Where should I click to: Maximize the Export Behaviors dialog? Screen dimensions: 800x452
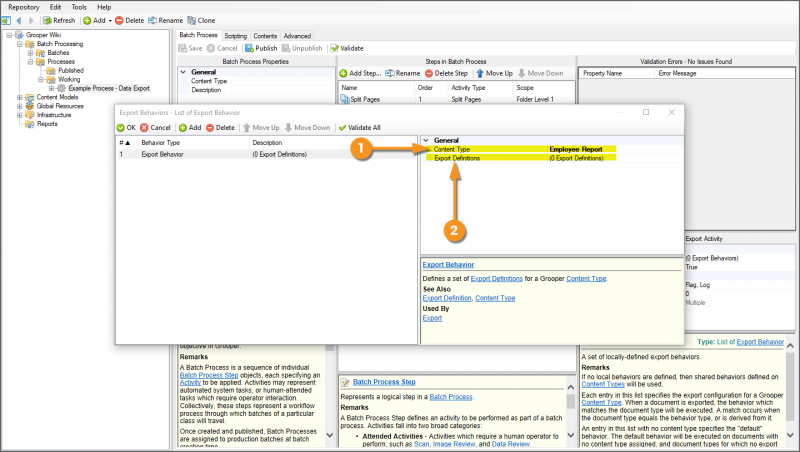point(646,112)
